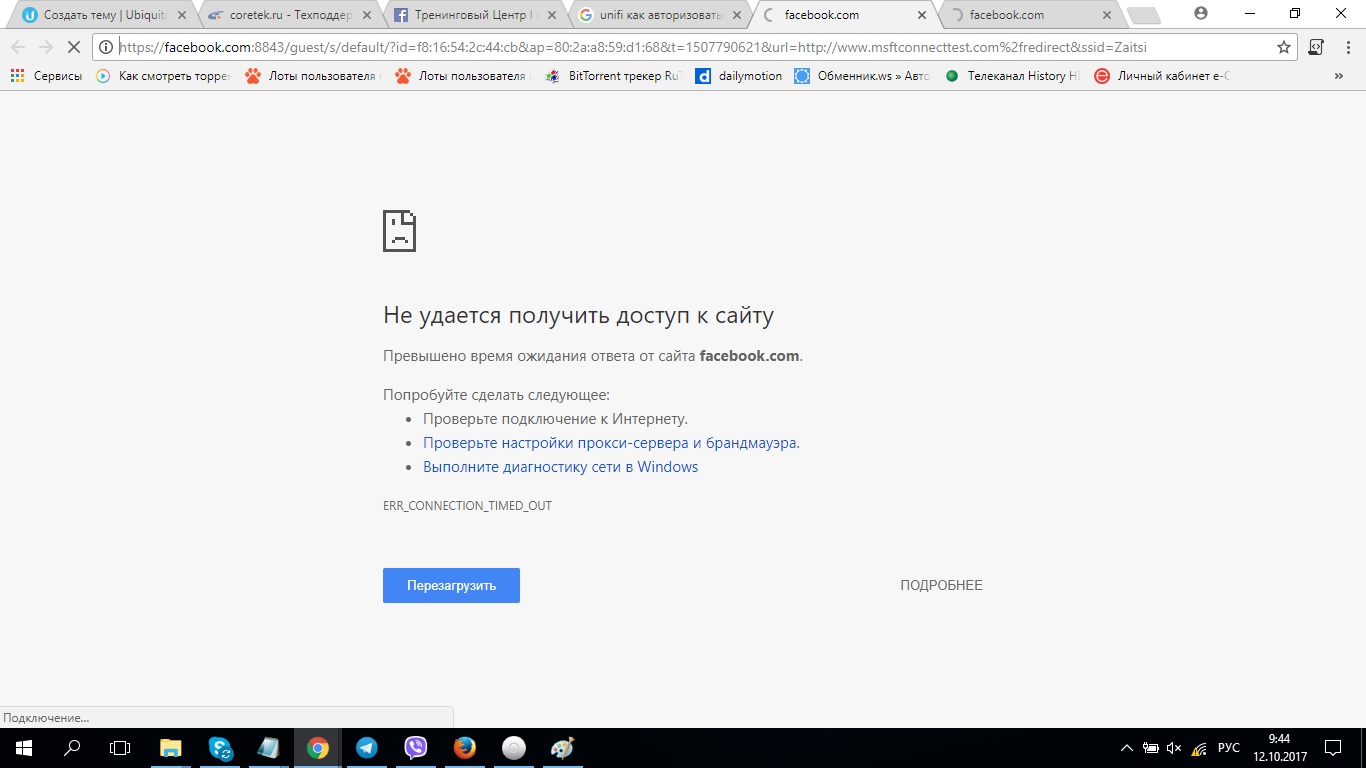Screen dimensions: 1366x768
Task: Open the second Лоты пользователя bookmark
Action: coord(464,76)
